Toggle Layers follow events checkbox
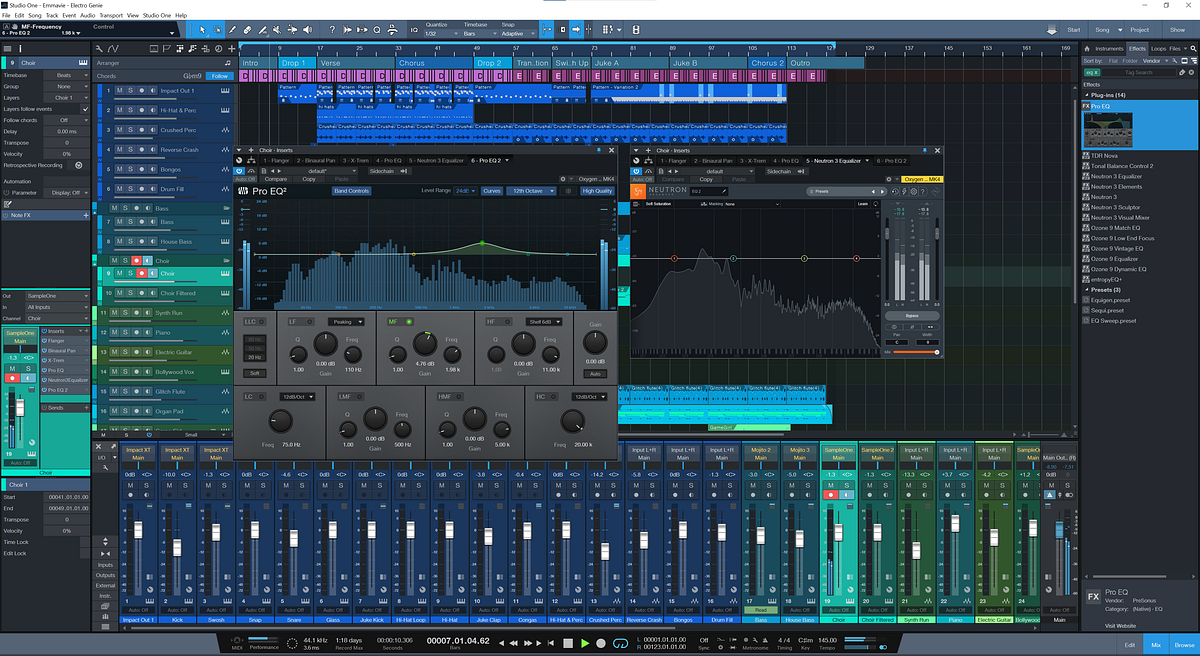The width and height of the screenshot is (1200, 656). click(x=85, y=109)
